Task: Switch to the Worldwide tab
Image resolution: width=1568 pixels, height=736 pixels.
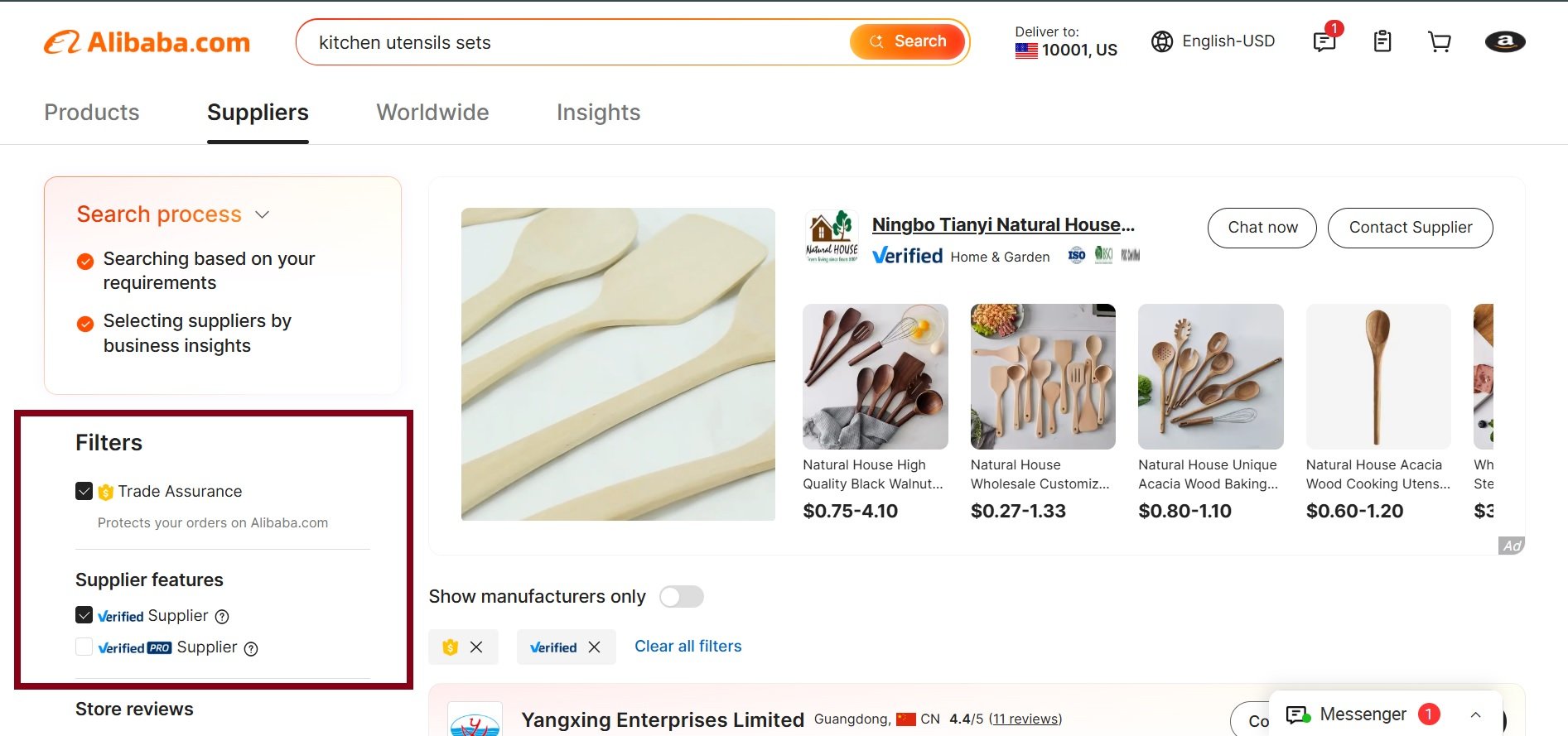Action: coord(432,113)
